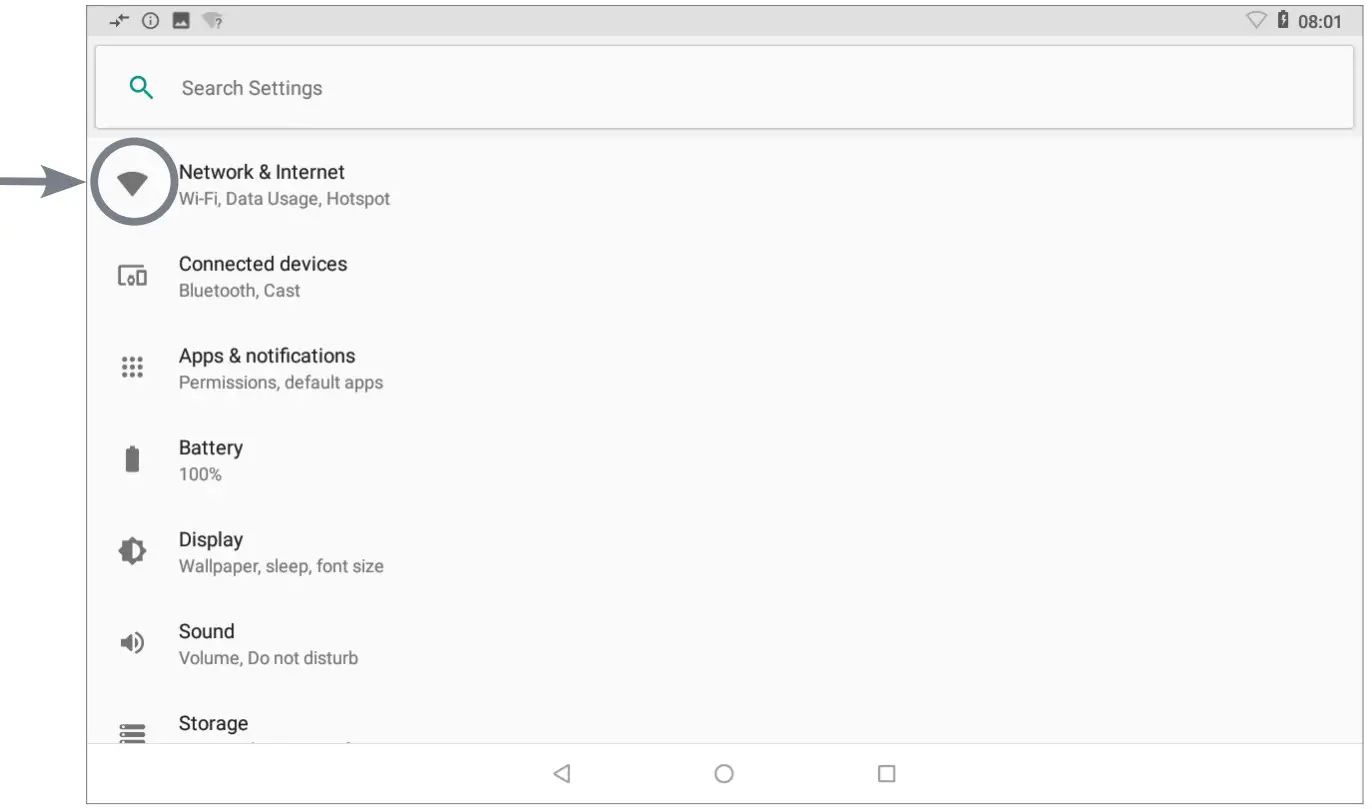Image resolution: width=1372 pixels, height=809 pixels.
Task: Click the 08:01 clock in the status bar
Action: coord(1321,17)
